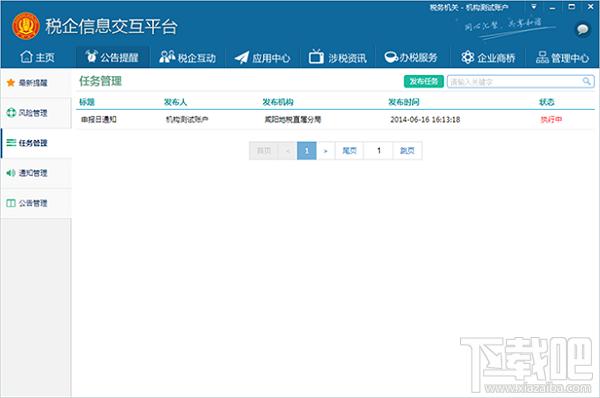This screenshot has width=600, height=398.
Task: Click publisher 机构测试账户 cell
Action: pyautogui.click(x=187, y=119)
